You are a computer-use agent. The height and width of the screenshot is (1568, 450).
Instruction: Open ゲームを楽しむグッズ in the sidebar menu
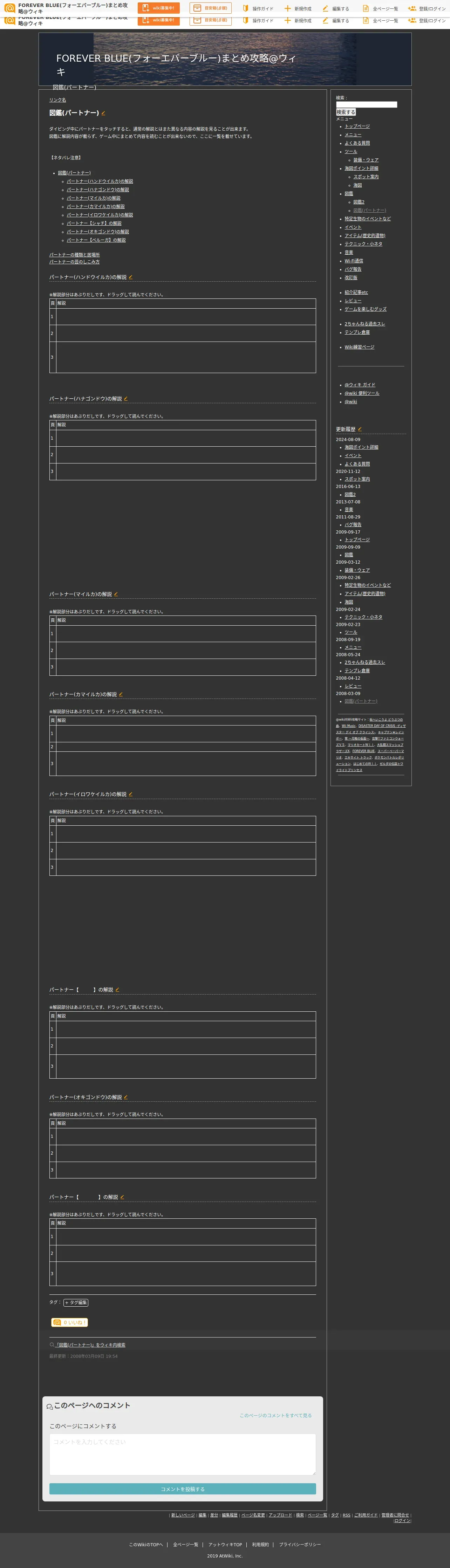pos(365,309)
